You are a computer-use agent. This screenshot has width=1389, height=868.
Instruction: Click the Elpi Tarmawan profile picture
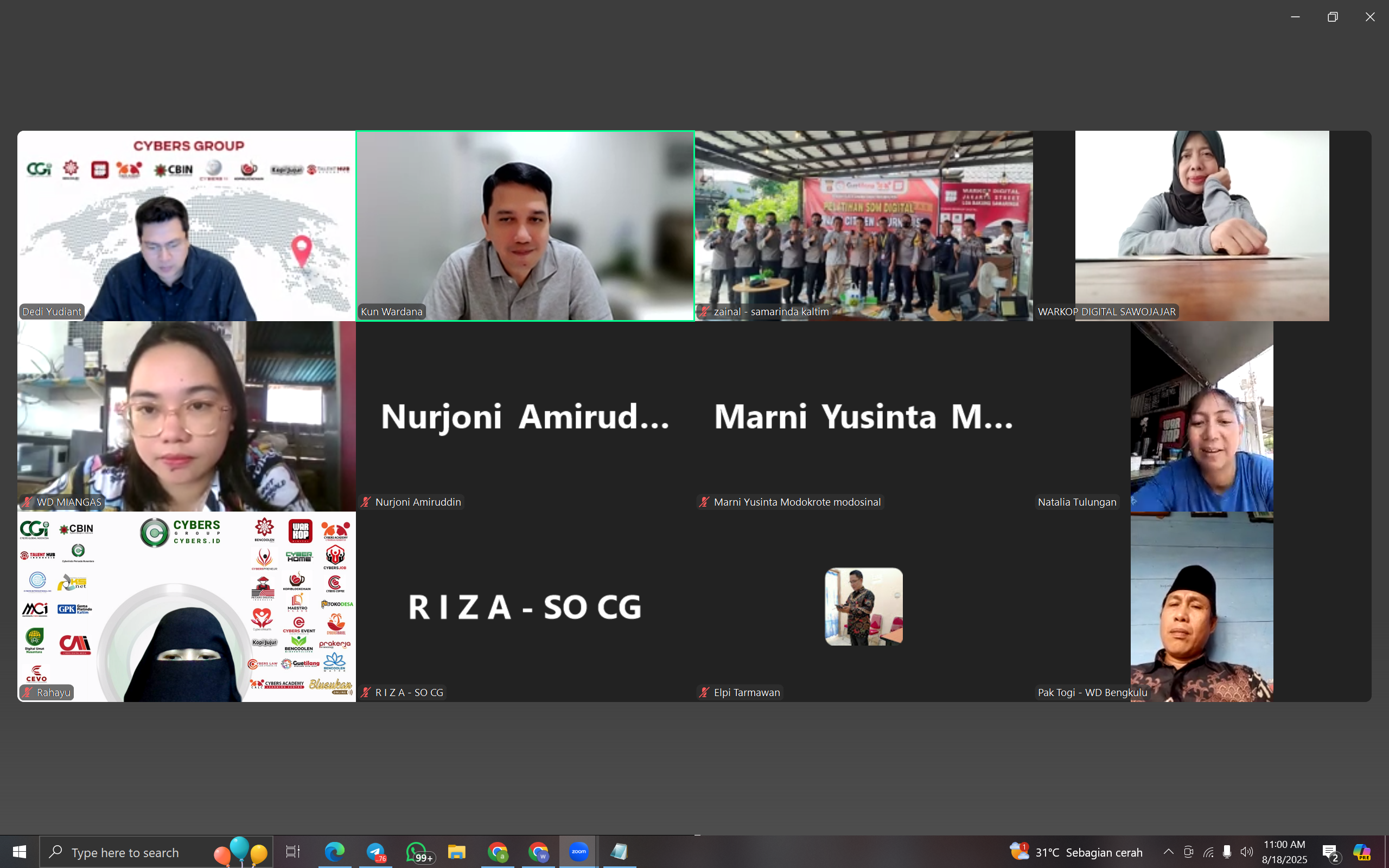pos(863,606)
